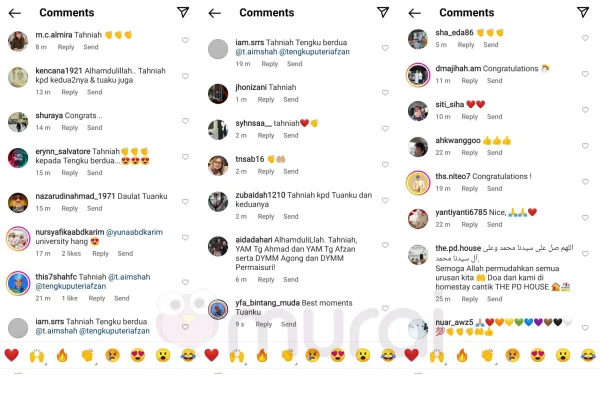Like m.c.almira's comment with the heart
The height and width of the screenshot is (400, 600).
[185, 40]
